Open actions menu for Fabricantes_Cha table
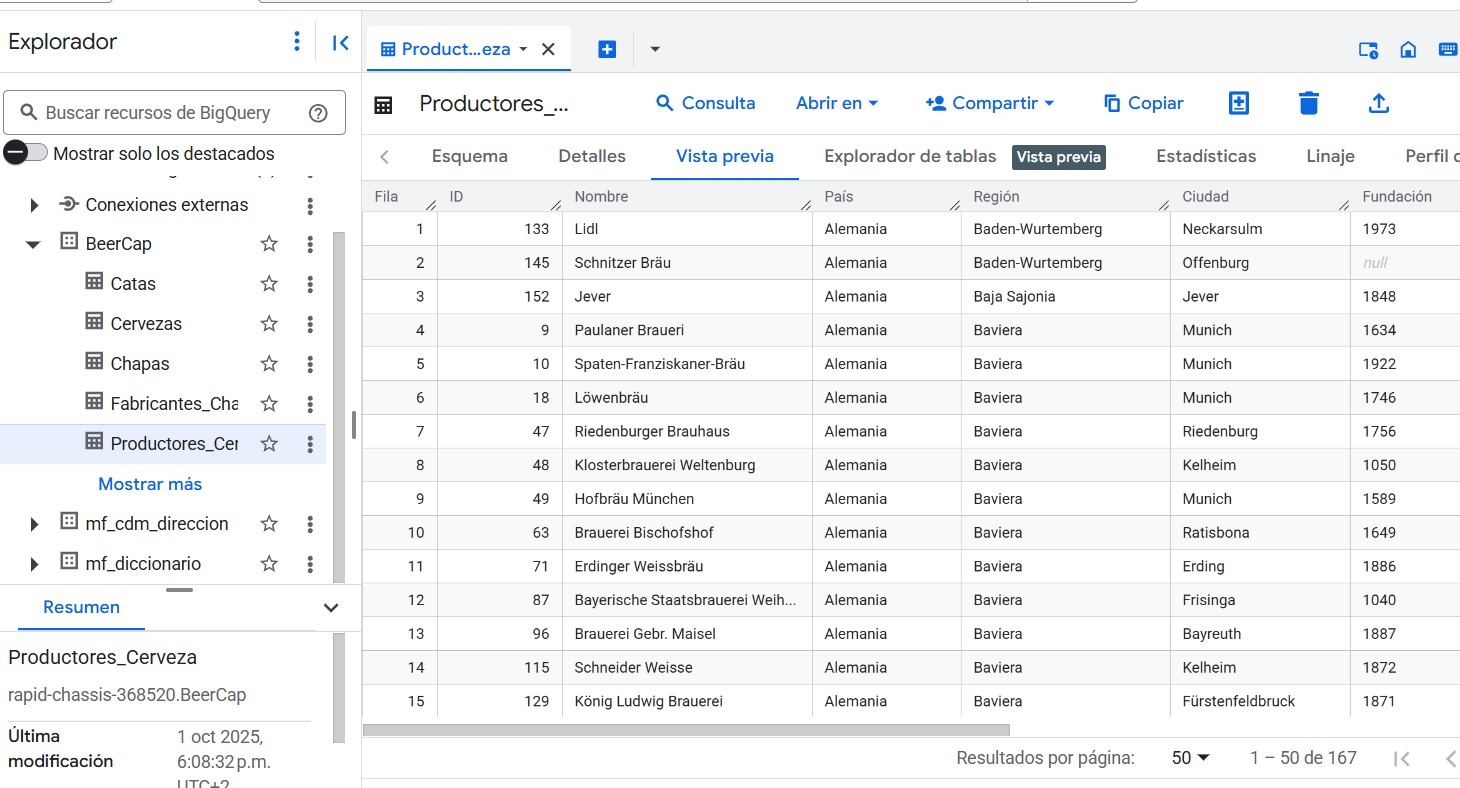 (310, 404)
